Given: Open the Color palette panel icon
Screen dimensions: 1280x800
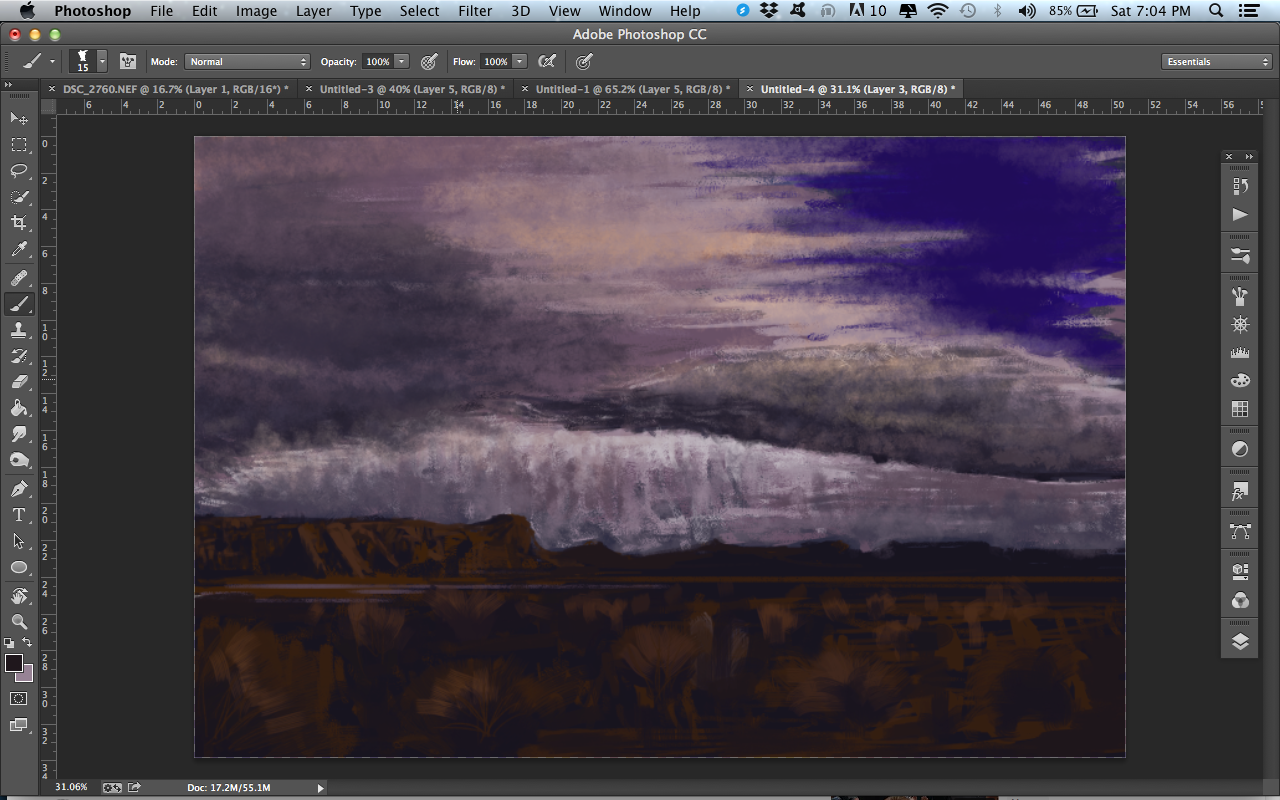Looking at the screenshot, I should [1240, 381].
